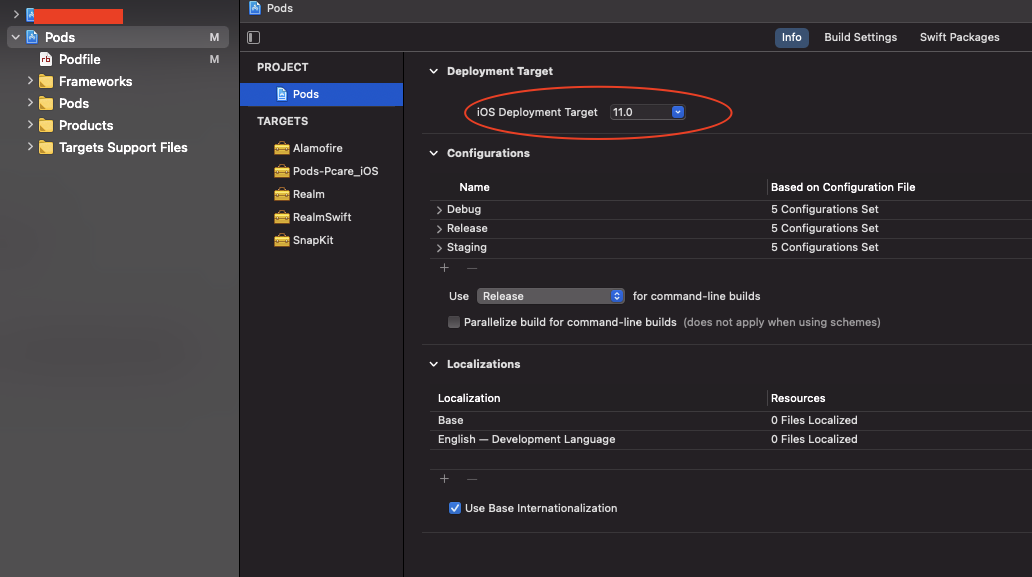The image size is (1032, 577).
Task: Remove a localization with the minus button
Action: (x=471, y=479)
